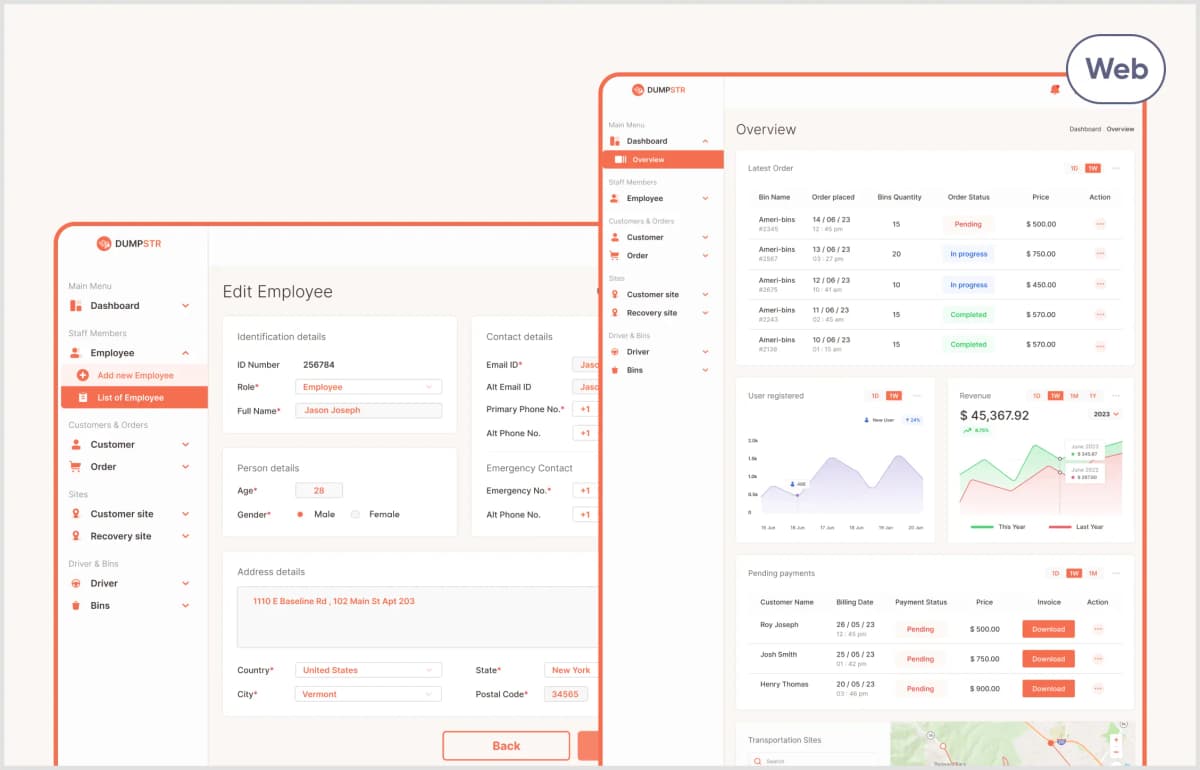Click the Bins trash icon in left sidebar

coord(75,606)
